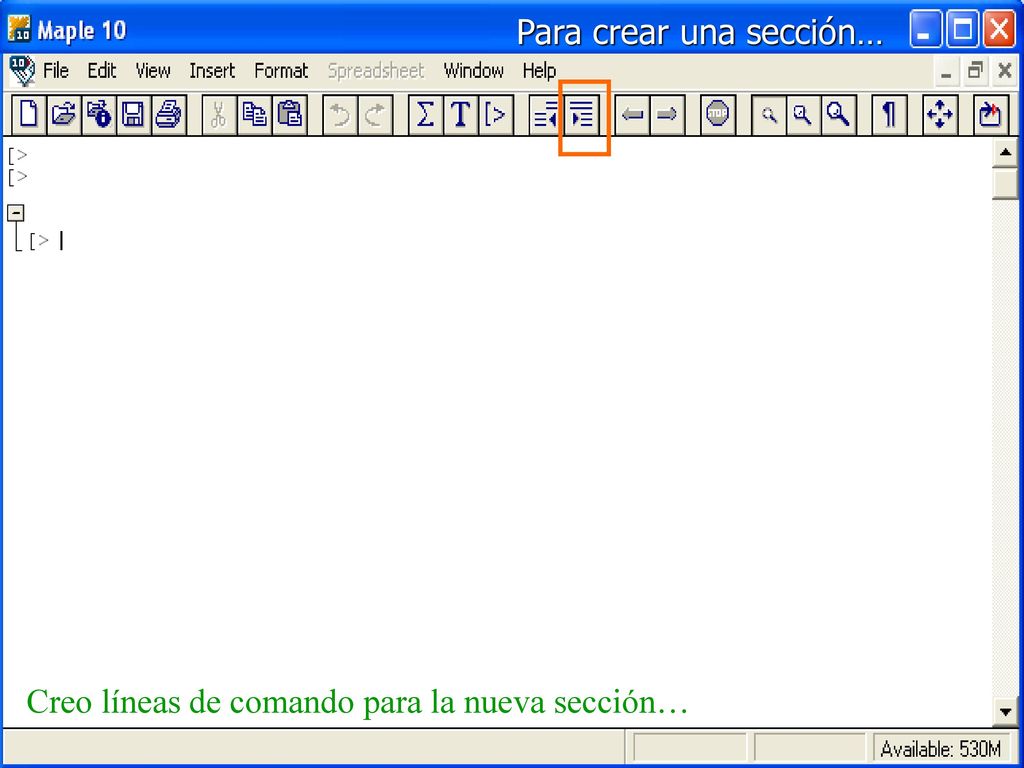
Task: Collapse the section with minus box
Action: coord(16,213)
